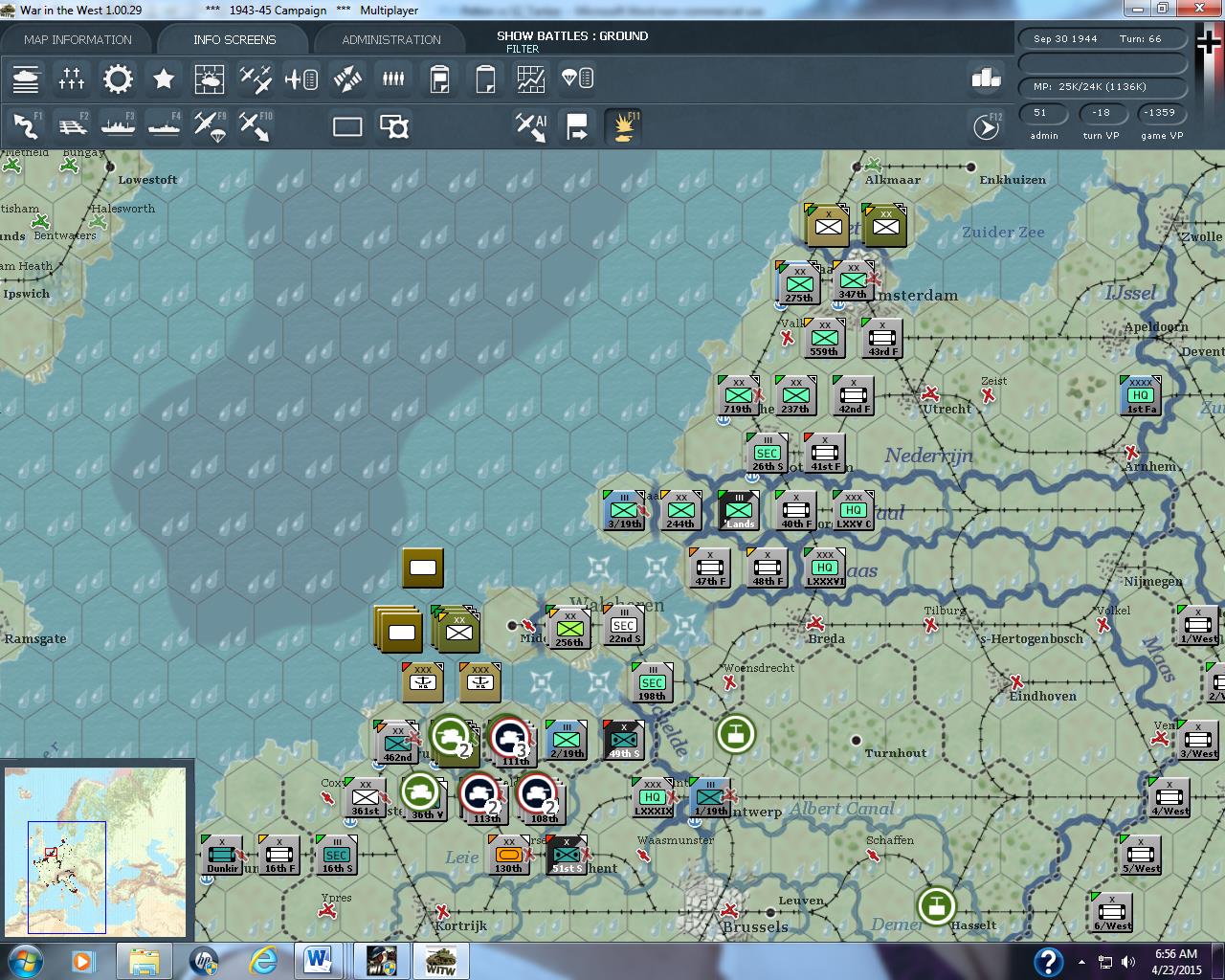Select the 559th division counter
1225x980 pixels.
[x=824, y=338]
